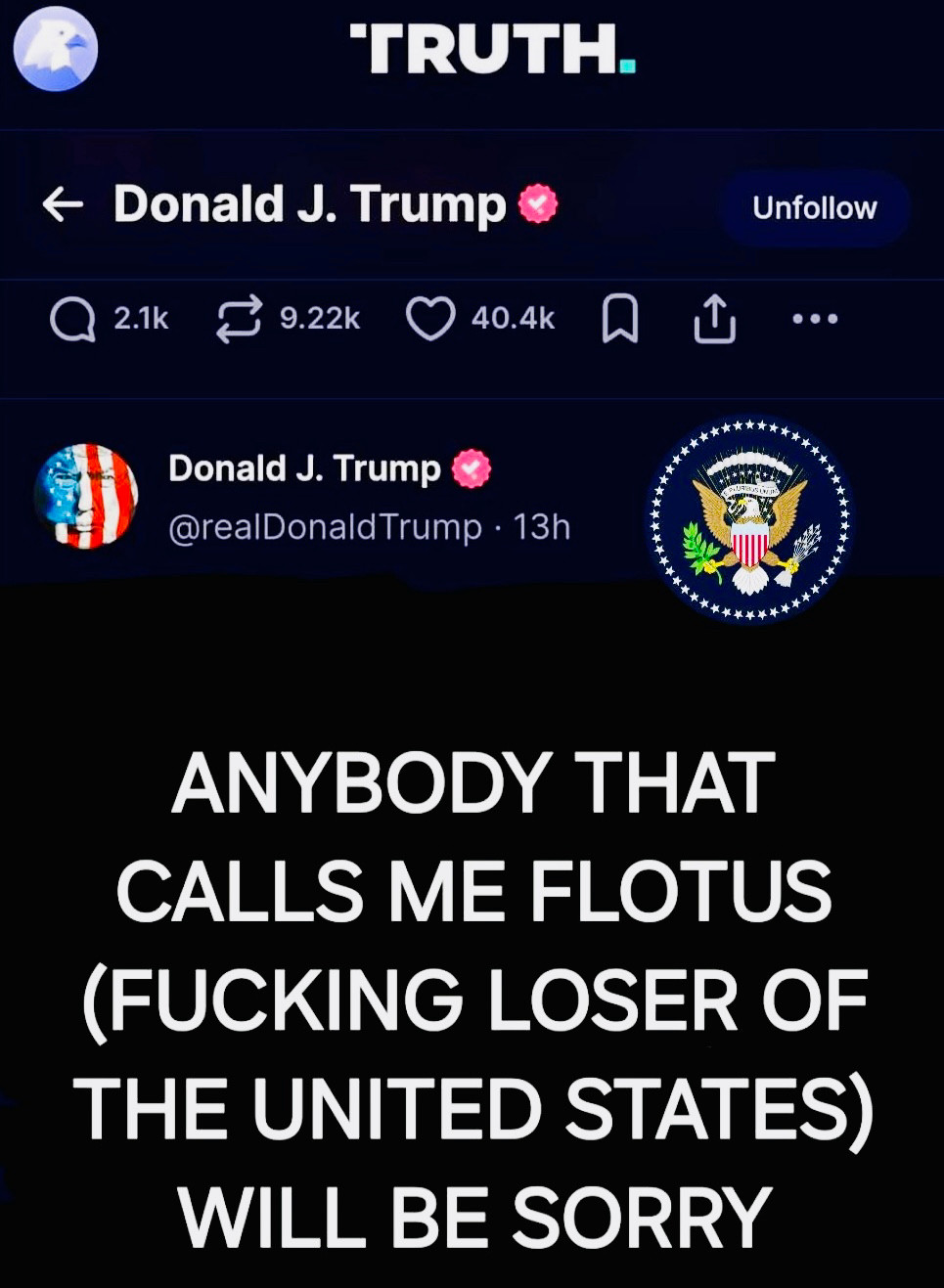The image size is (944, 1288).
Task: Open the reply speech bubble icon
Action: pos(72,319)
